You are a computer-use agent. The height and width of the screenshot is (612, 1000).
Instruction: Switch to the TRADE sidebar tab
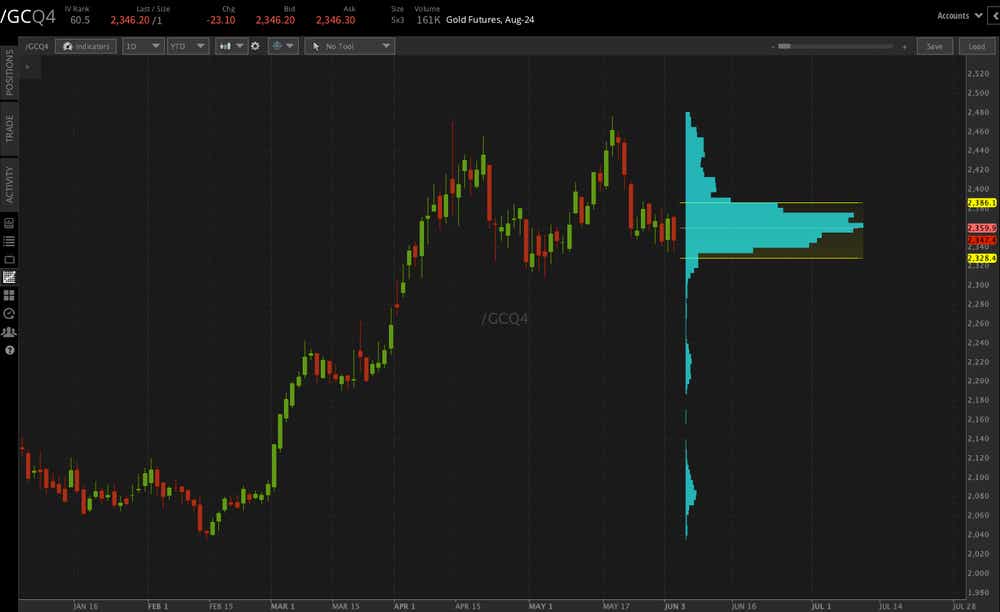click(8, 125)
